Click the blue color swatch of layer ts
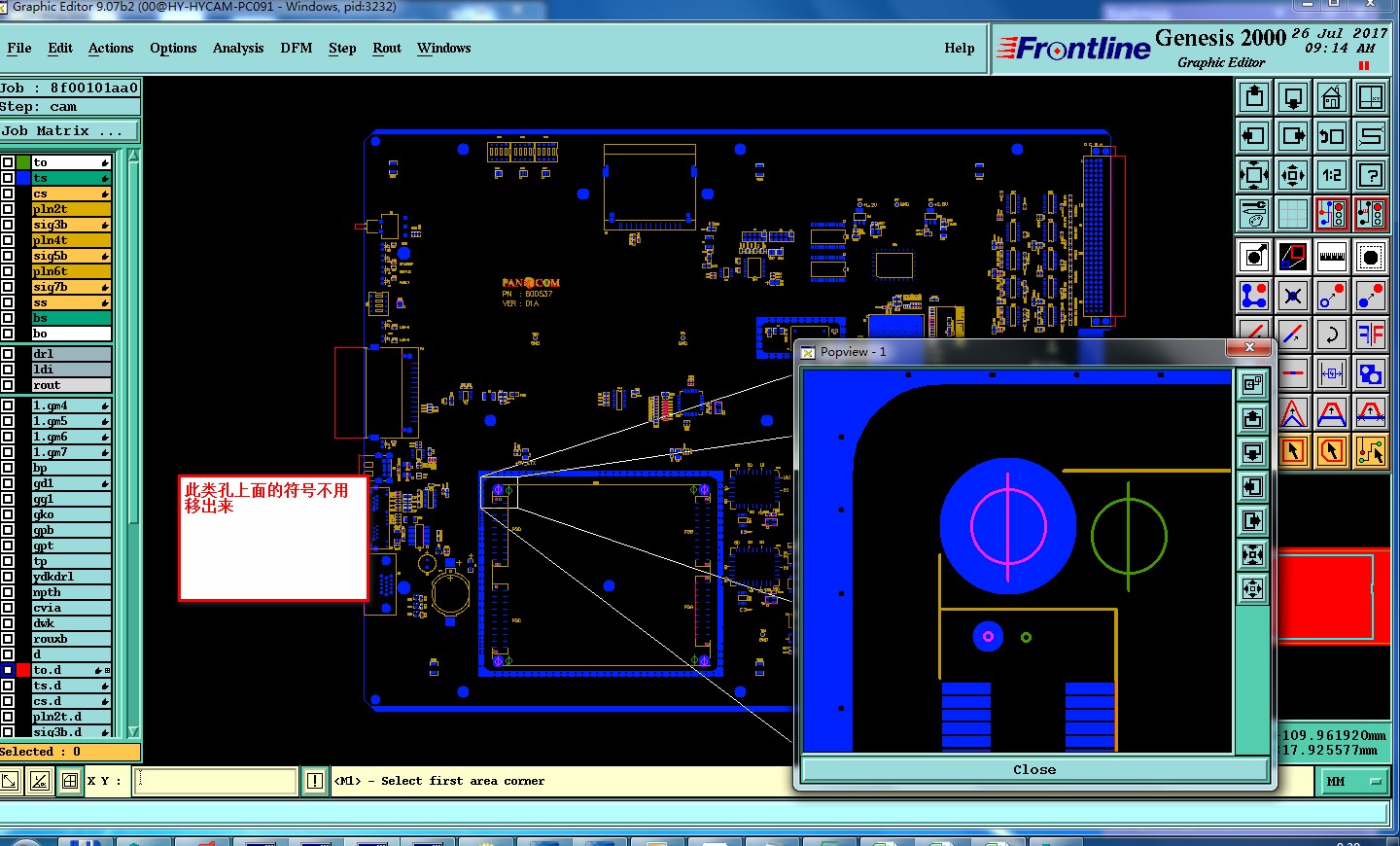This screenshot has height=846, width=1400. [23, 178]
